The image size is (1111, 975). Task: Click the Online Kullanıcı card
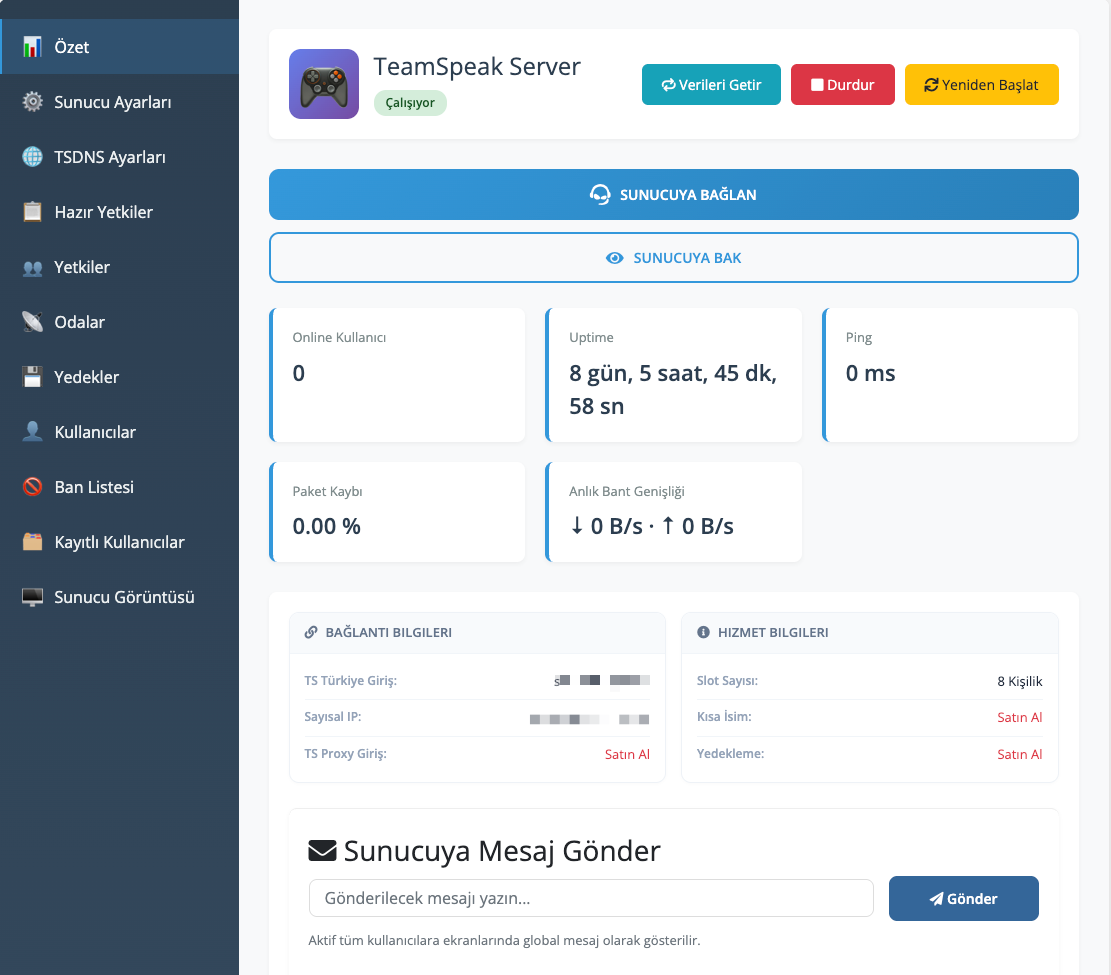pos(397,375)
